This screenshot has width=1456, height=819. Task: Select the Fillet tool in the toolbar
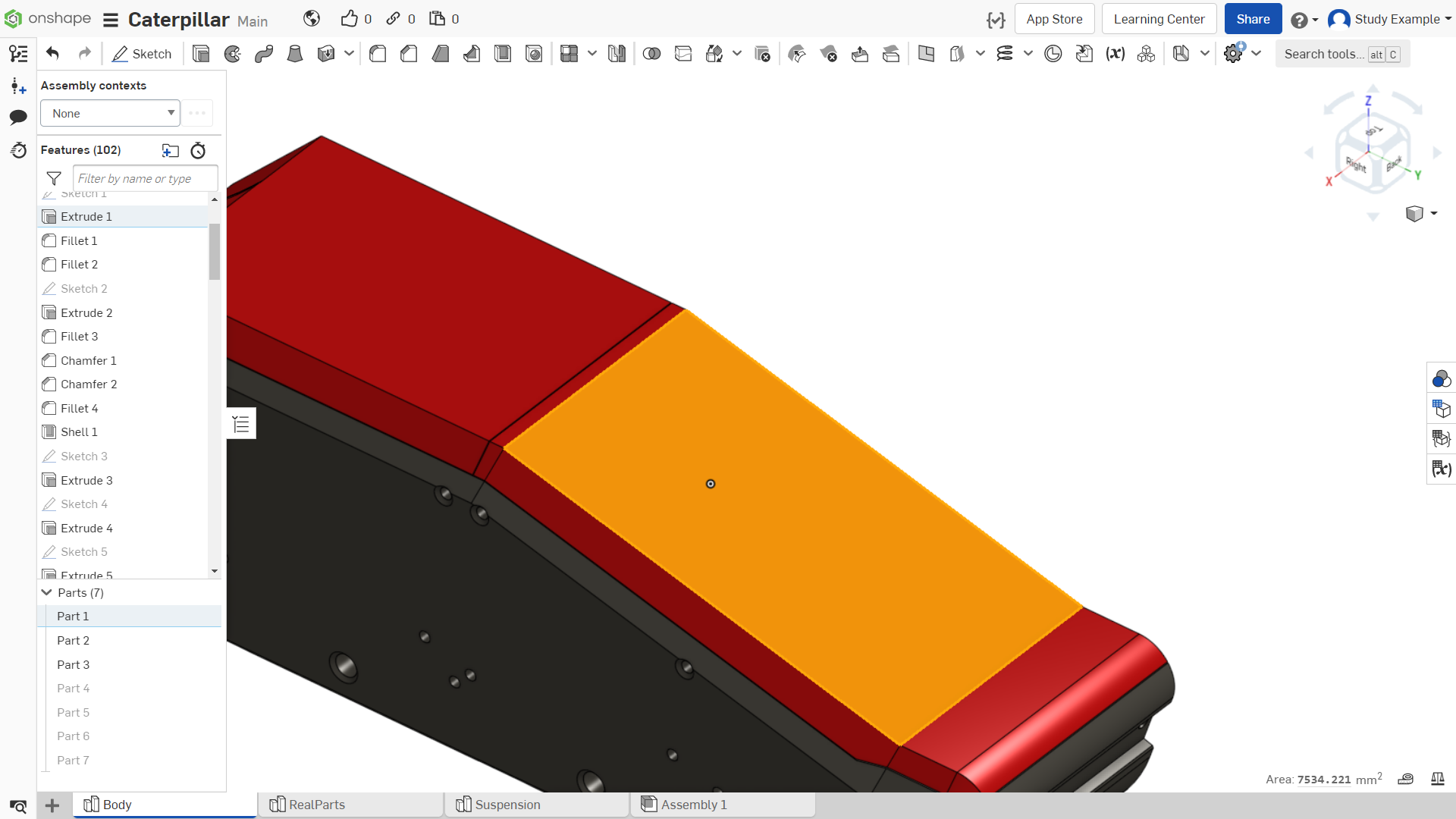coord(378,54)
